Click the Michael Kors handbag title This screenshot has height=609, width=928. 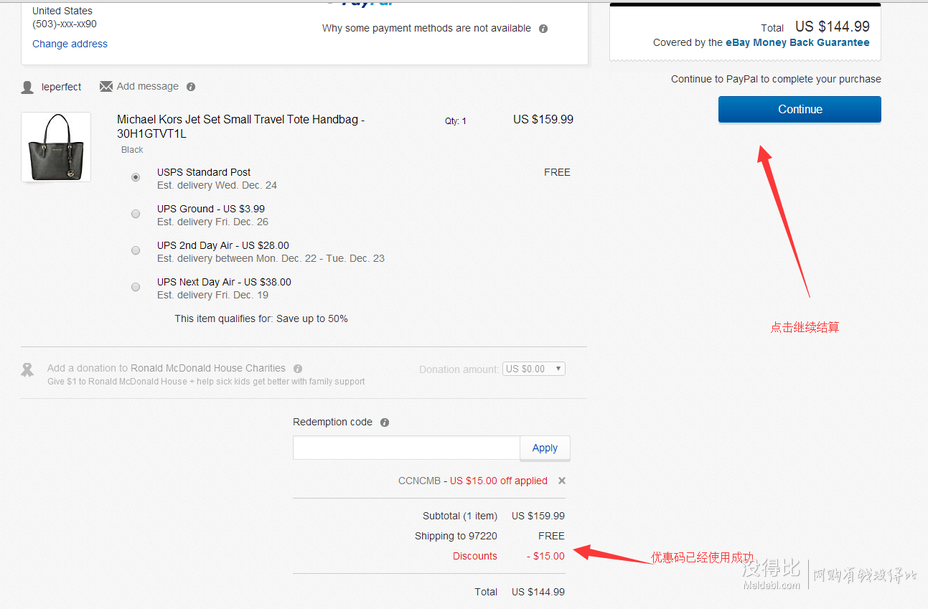[x=240, y=127]
